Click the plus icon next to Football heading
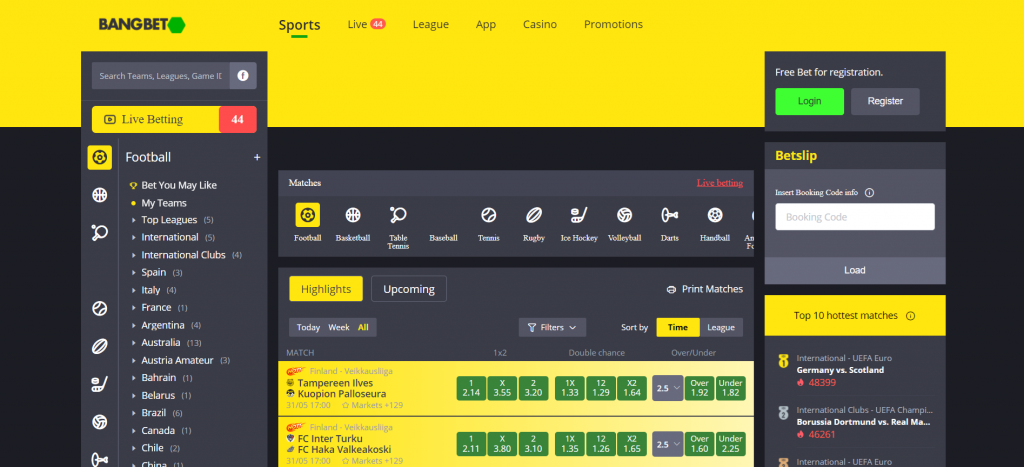Viewport: 1024px width, 467px height. [x=257, y=157]
